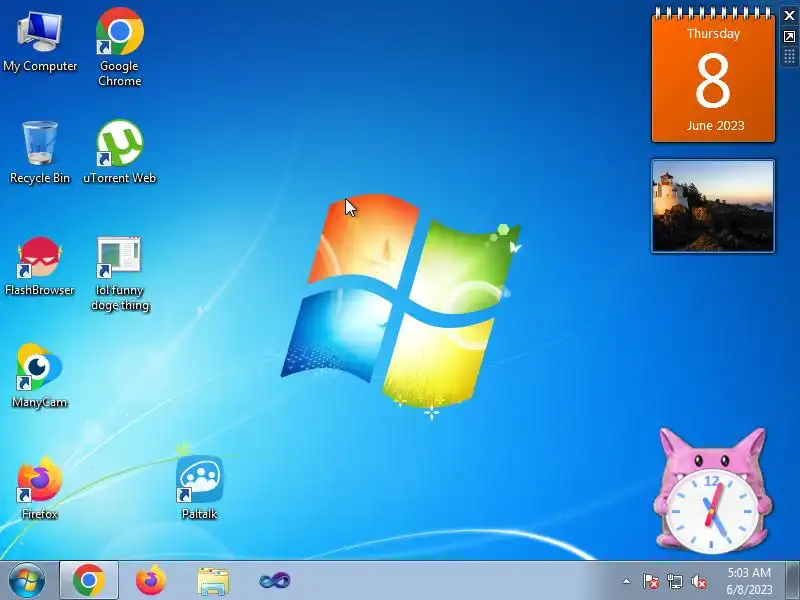Open Windows Explorer from the taskbar
This screenshot has width=800, height=600.
tap(213, 581)
